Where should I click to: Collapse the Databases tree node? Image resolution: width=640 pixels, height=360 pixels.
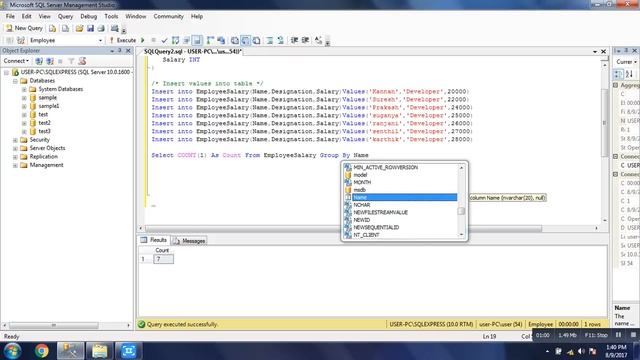[15, 81]
